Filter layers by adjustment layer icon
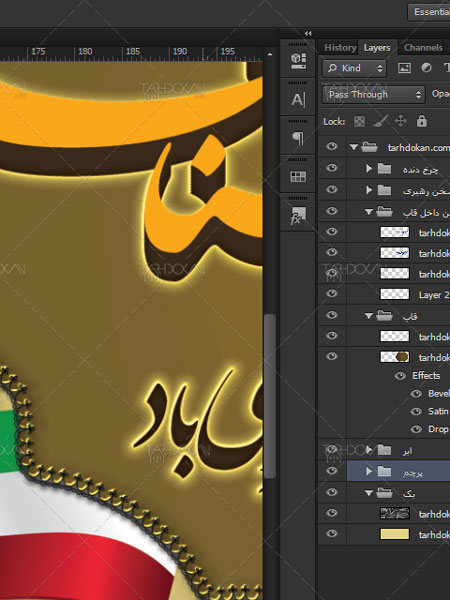The width and height of the screenshot is (450, 600). (x=426, y=68)
